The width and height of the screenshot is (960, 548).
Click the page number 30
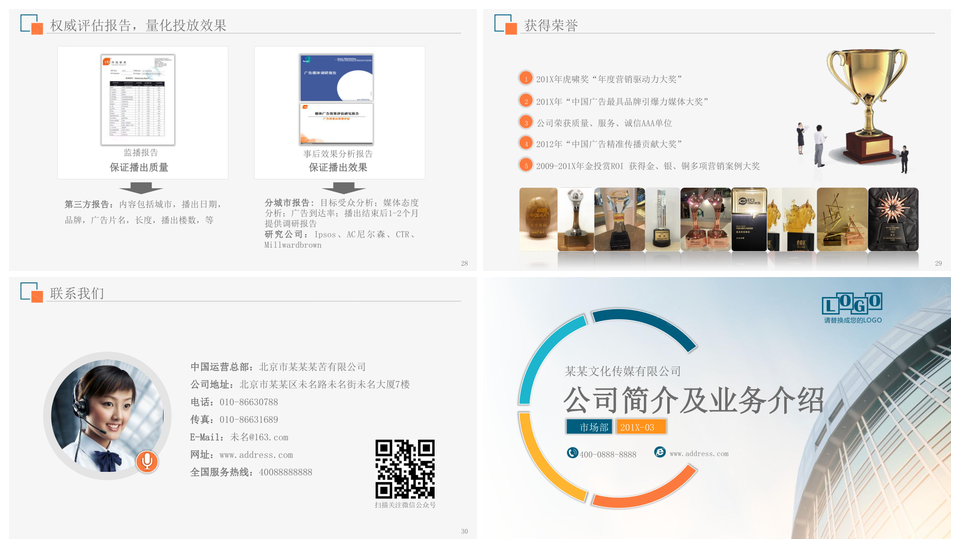point(464,531)
